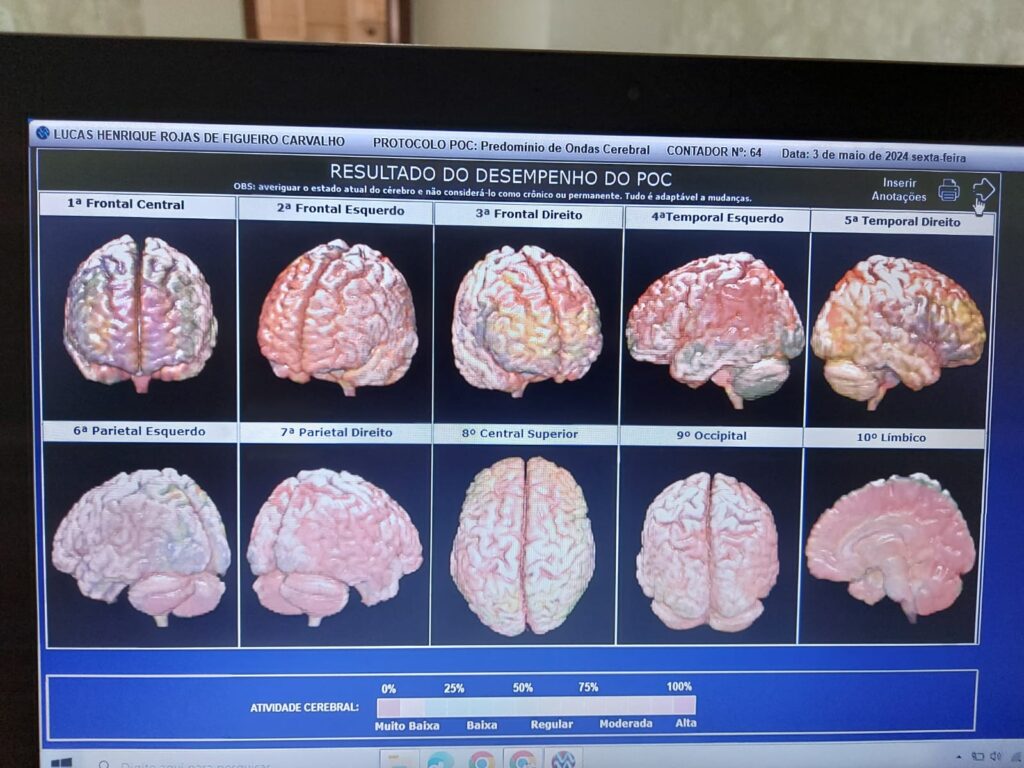Click the Central Superior brain image
Viewport: 1024px width, 768px height.
tap(523, 544)
